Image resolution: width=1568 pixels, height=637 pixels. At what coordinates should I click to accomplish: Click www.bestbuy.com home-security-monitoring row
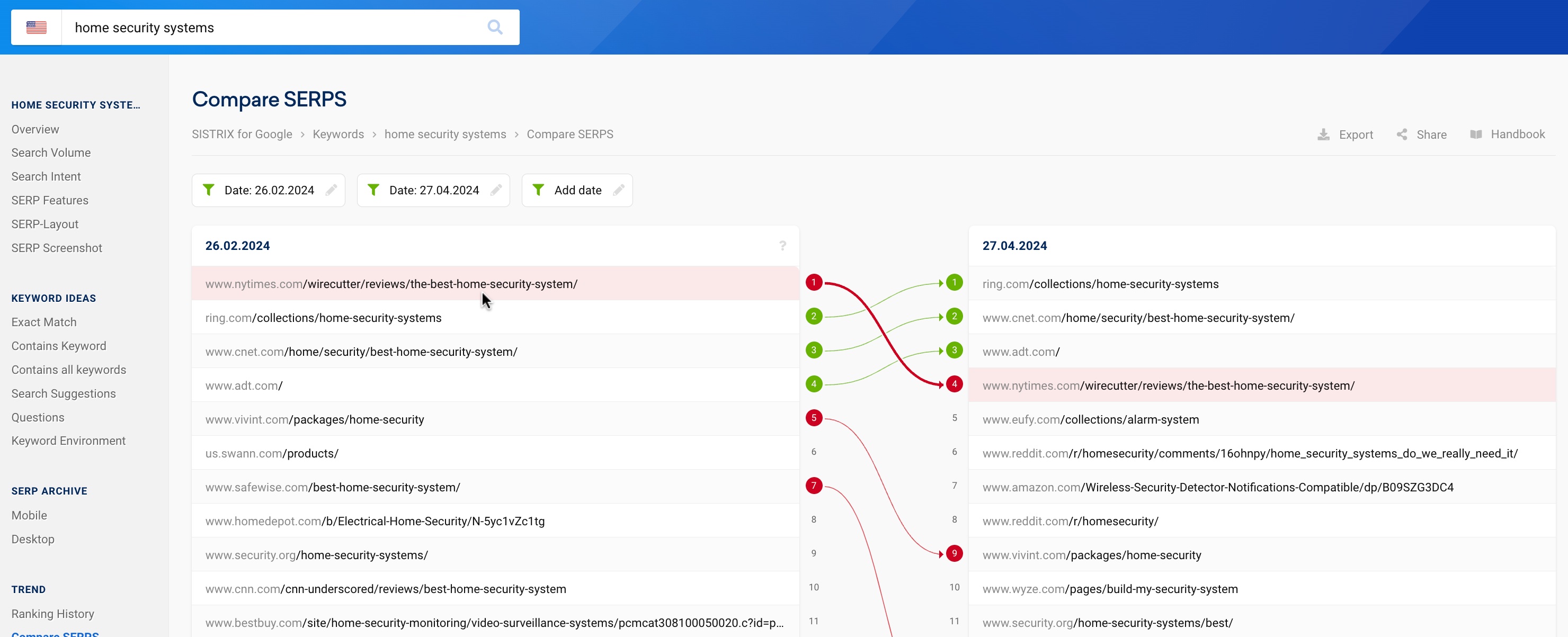(495, 622)
